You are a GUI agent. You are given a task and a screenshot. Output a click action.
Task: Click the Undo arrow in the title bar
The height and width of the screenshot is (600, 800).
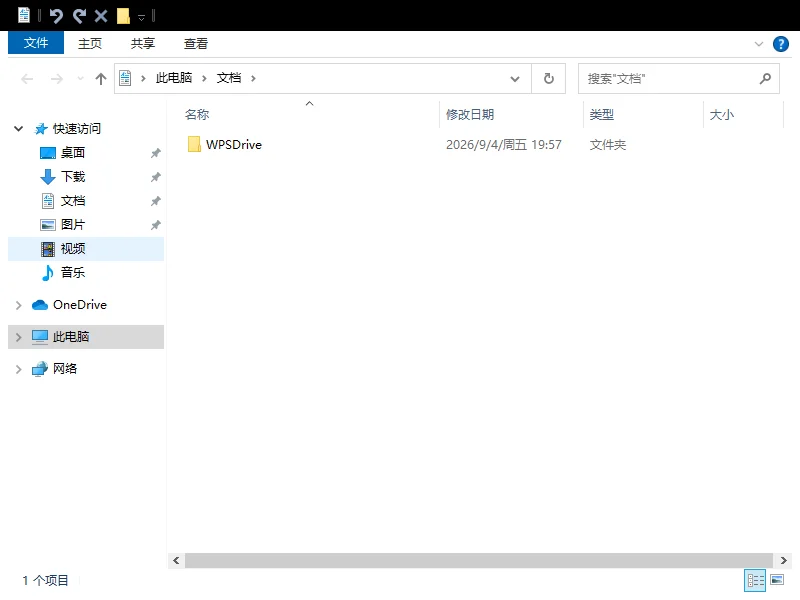click(56, 16)
